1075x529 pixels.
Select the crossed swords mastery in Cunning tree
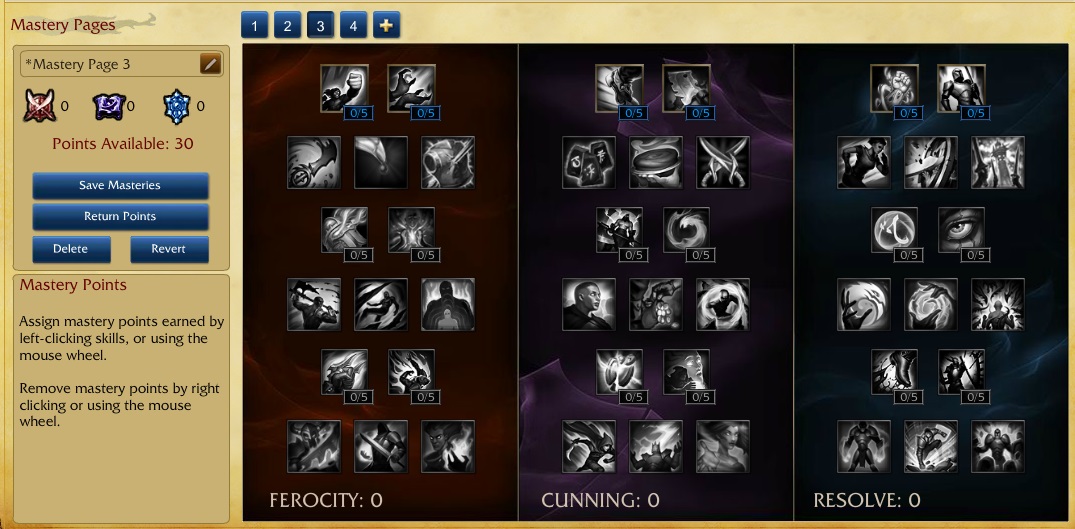(723, 162)
